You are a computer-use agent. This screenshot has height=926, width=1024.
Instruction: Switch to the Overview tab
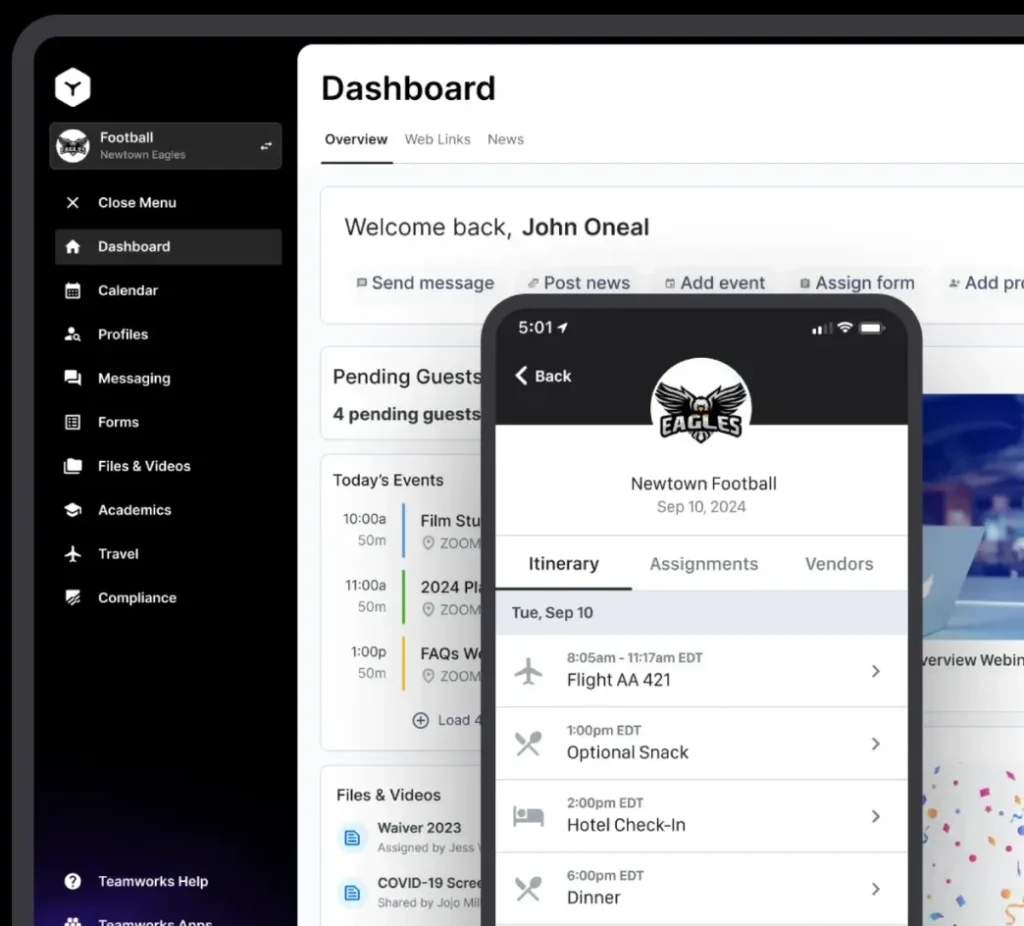click(x=356, y=139)
